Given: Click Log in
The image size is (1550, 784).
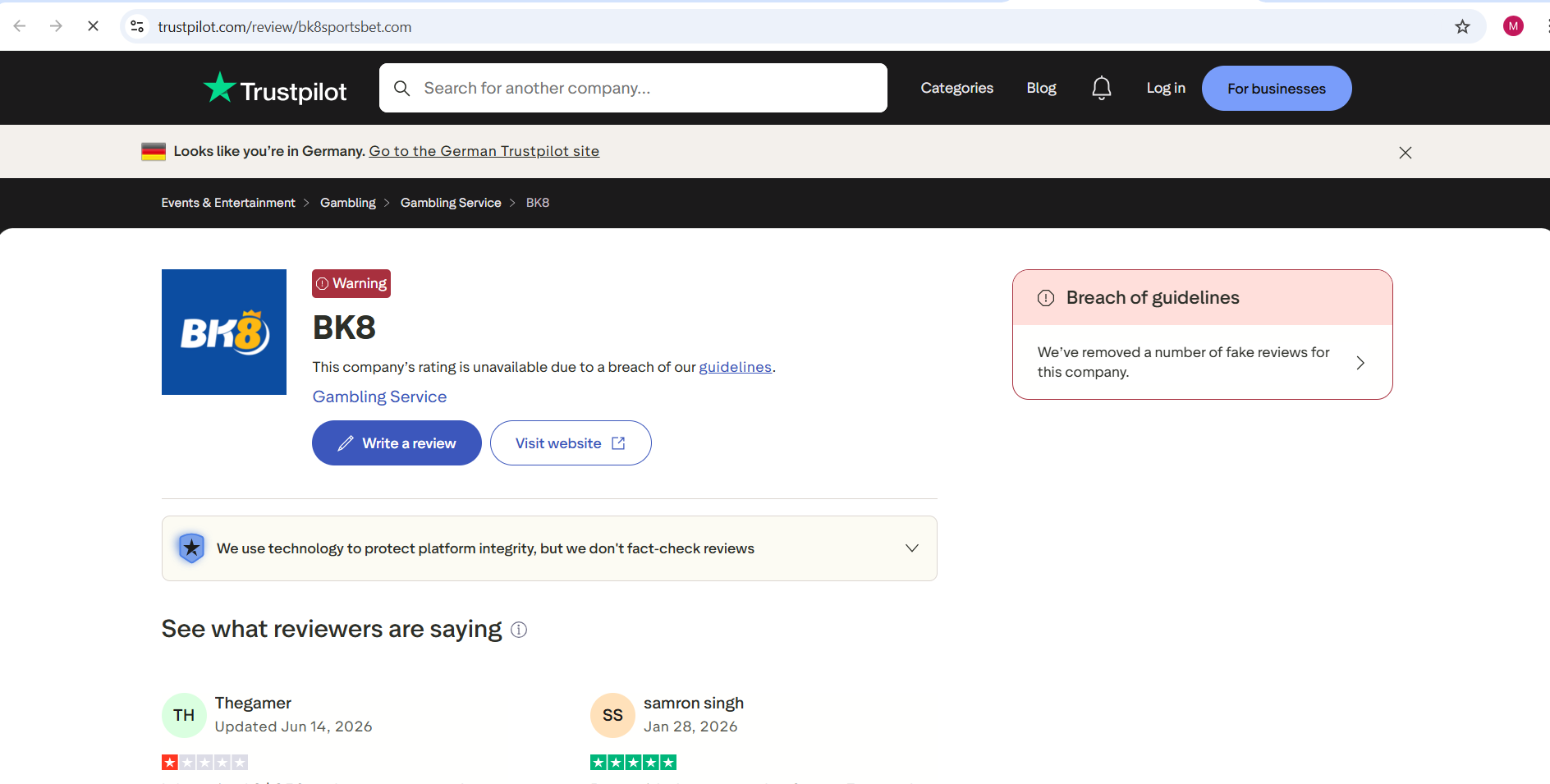Looking at the screenshot, I should (x=1166, y=88).
